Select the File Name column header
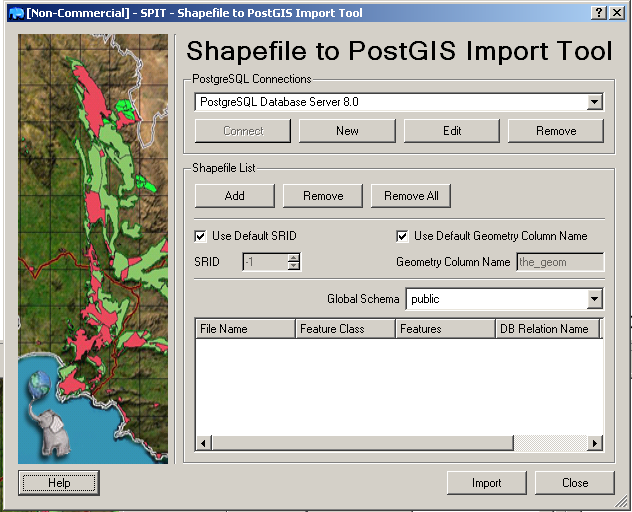632x512 pixels. pyautogui.click(x=245, y=329)
